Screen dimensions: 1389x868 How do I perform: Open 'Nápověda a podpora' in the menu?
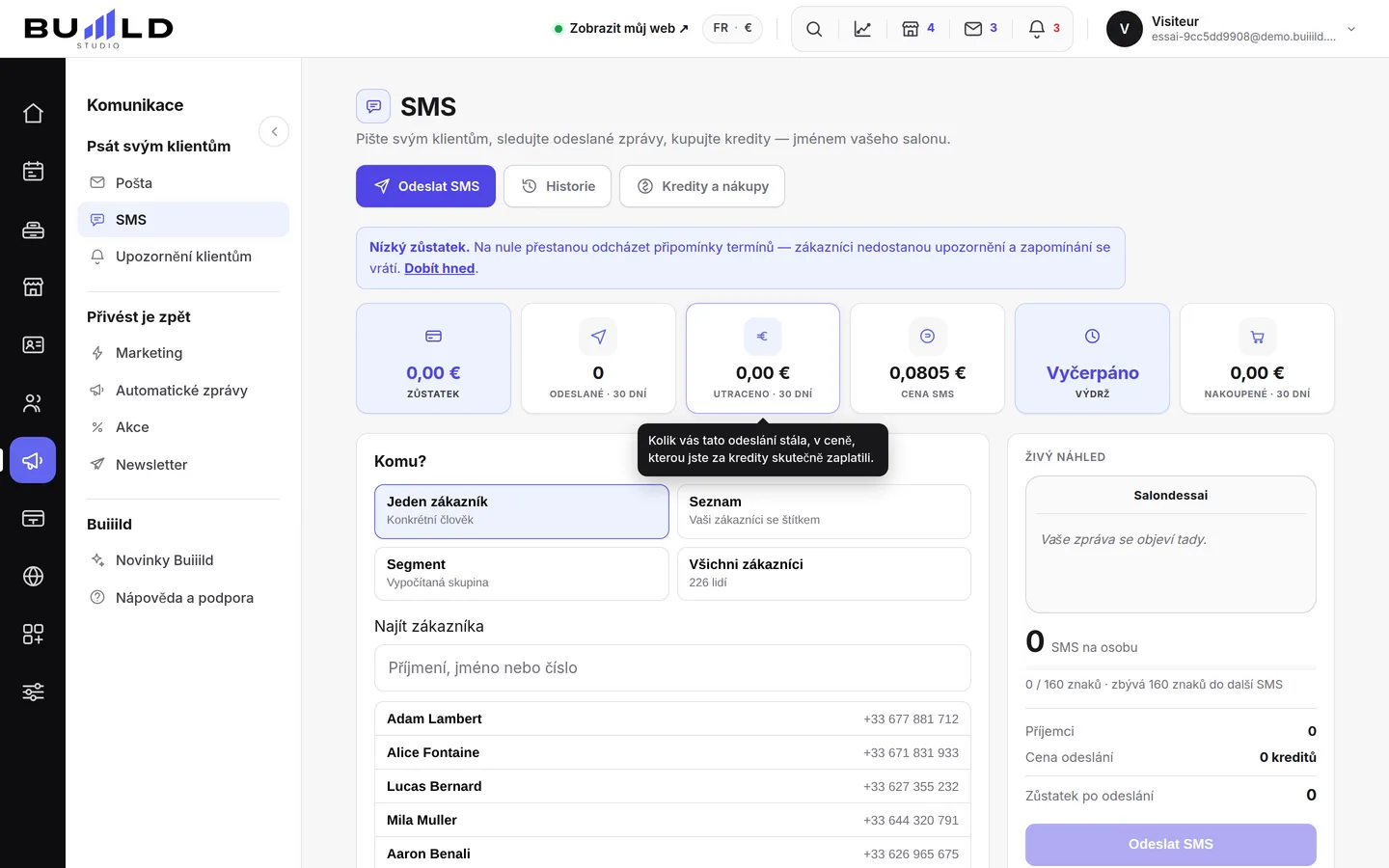183,598
